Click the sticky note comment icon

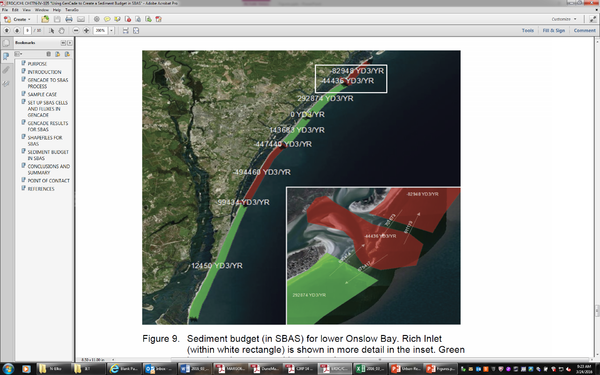point(107,19)
